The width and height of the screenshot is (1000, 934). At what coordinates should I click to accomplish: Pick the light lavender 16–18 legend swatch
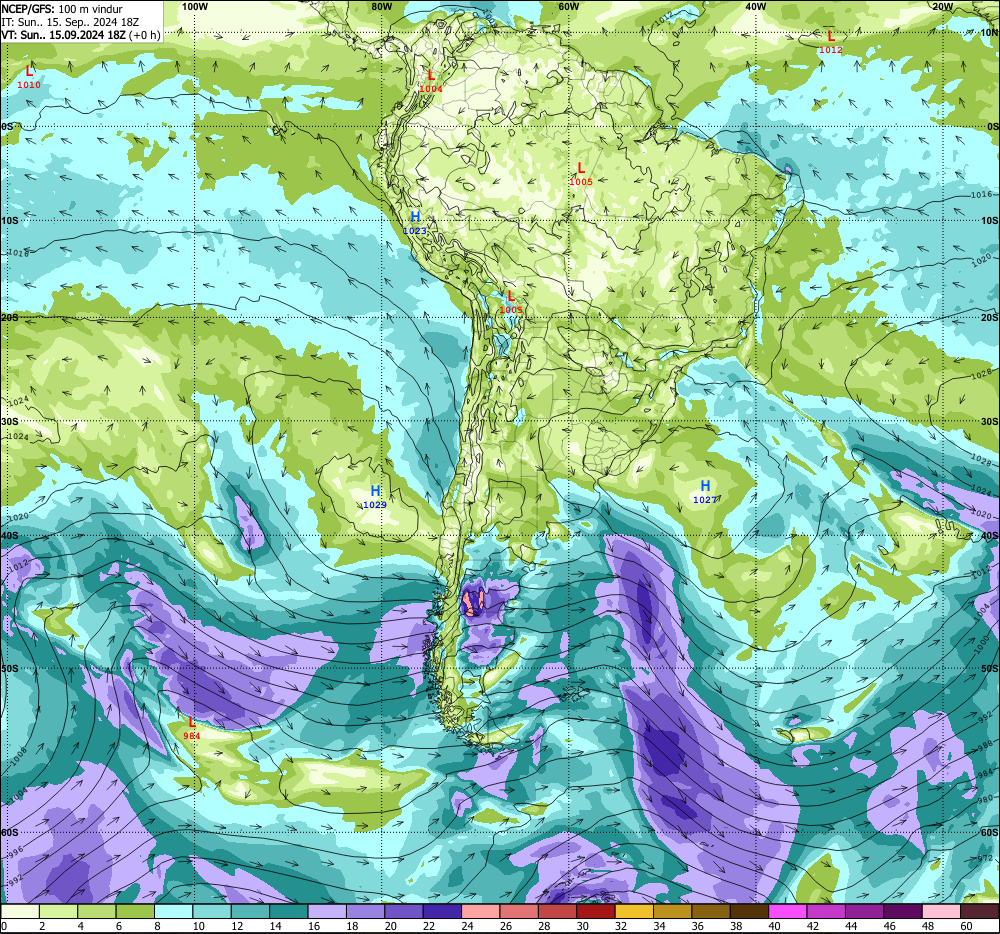pos(327,911)
